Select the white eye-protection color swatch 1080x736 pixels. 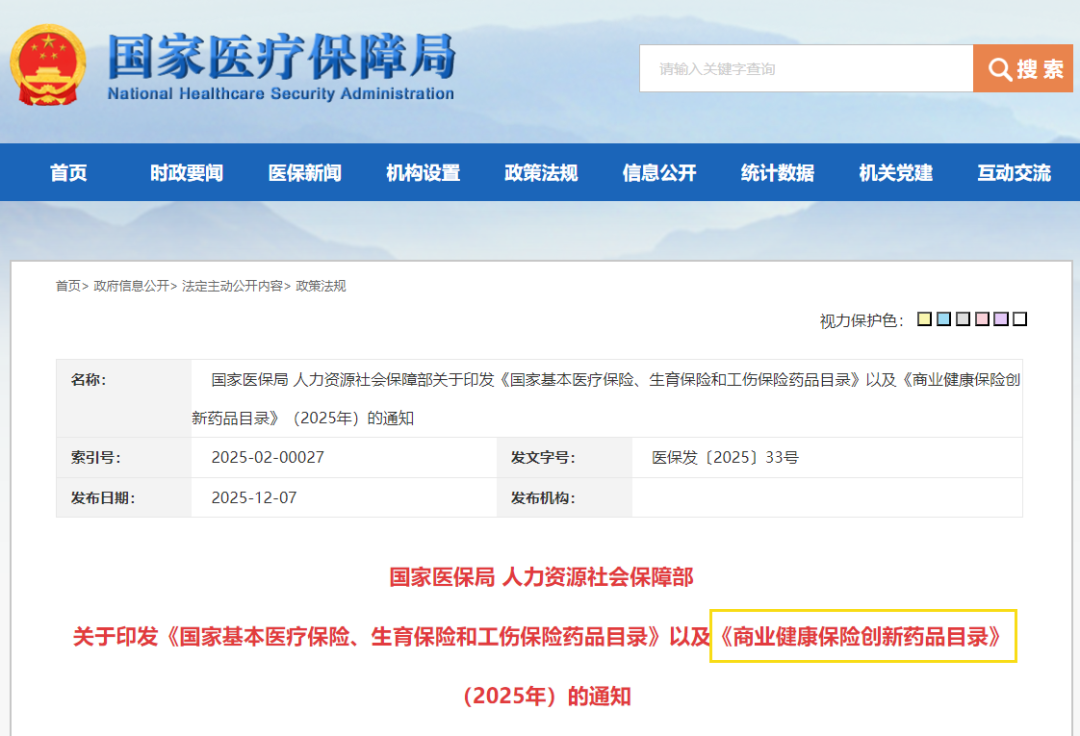coord(1020,319)
